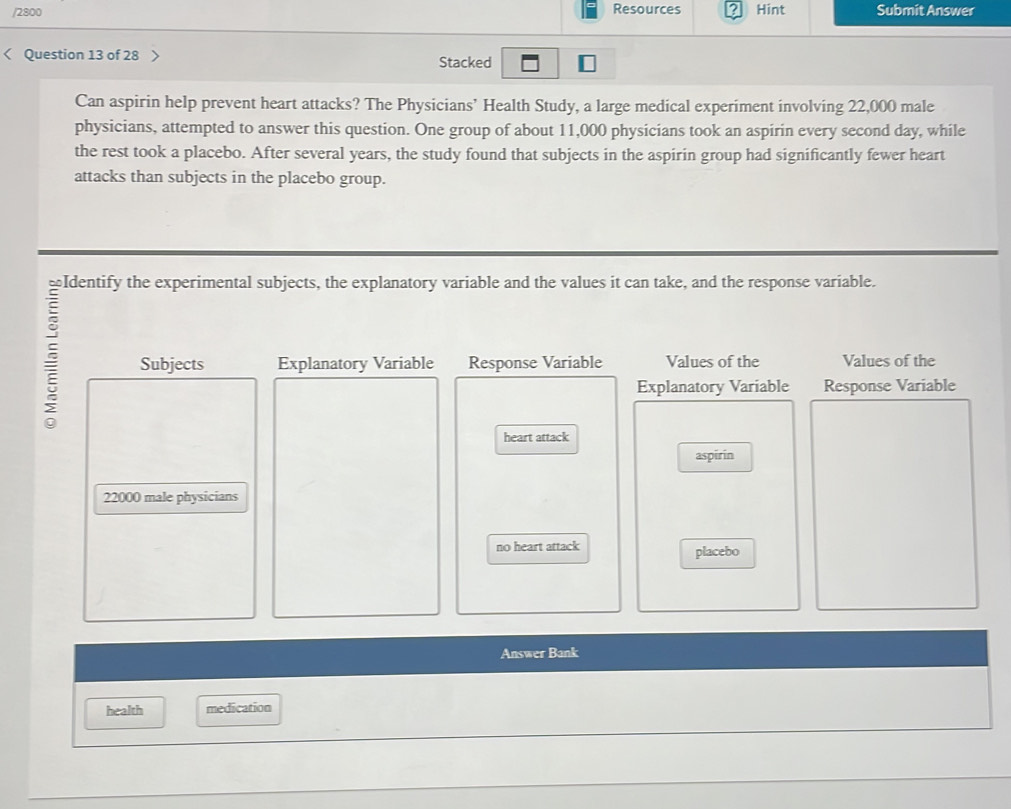1011x809 pixels.
Task: Open the Hint link
Action: (x=770, y=10)
